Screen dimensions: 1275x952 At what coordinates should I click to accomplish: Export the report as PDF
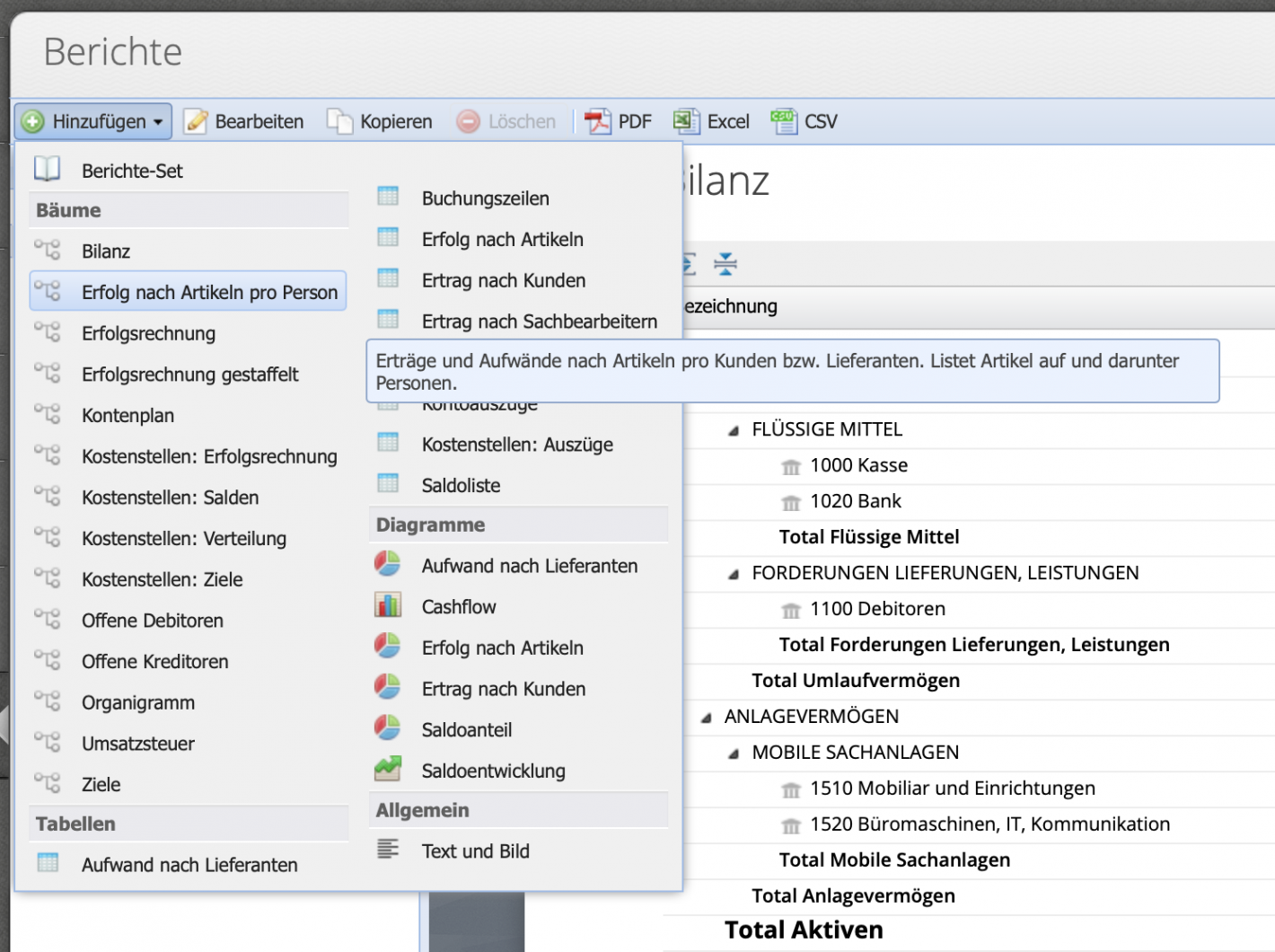pyautogui.click(x=618, y=120)
